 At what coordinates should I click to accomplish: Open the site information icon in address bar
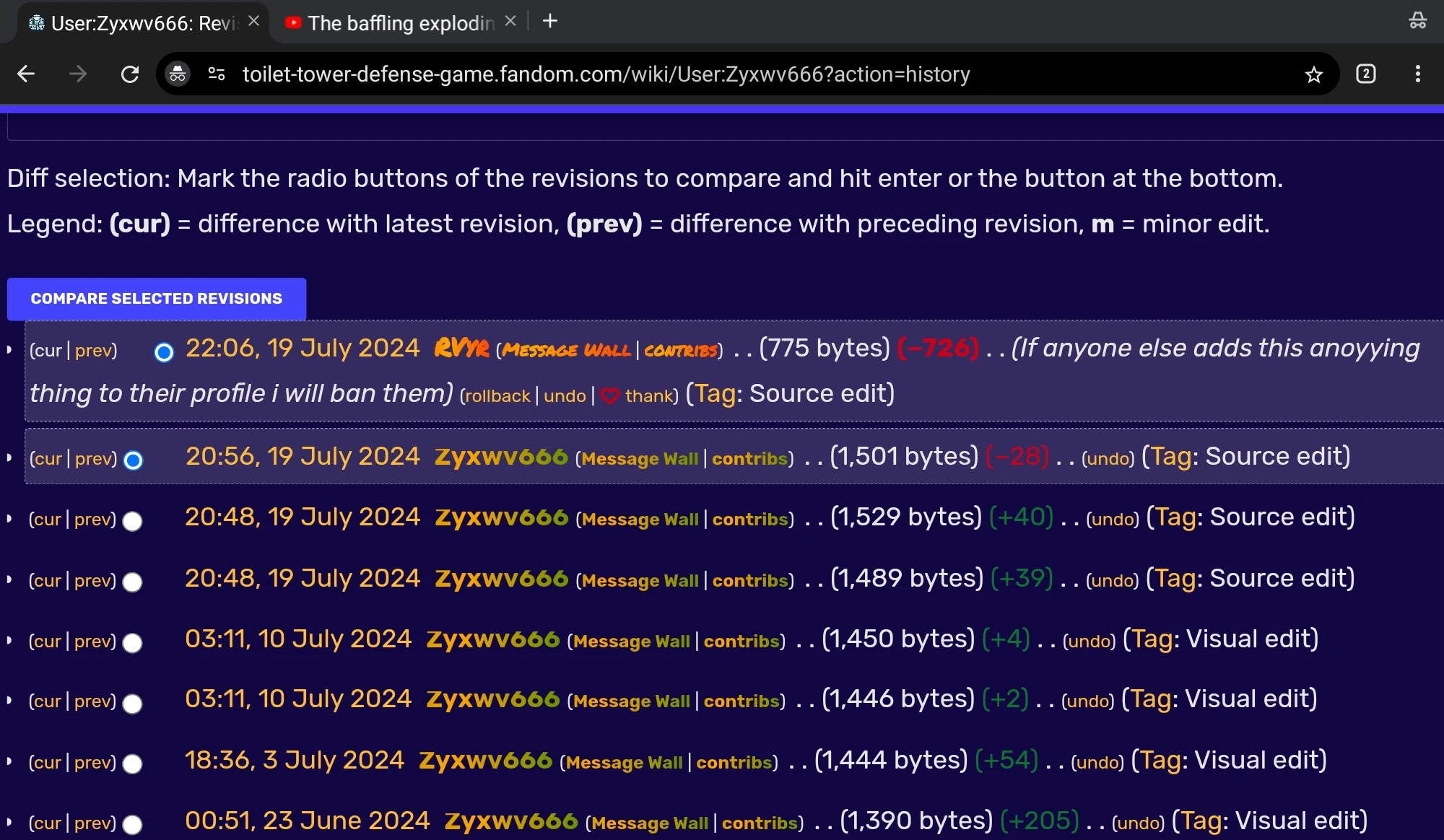[x=217, y=74]
